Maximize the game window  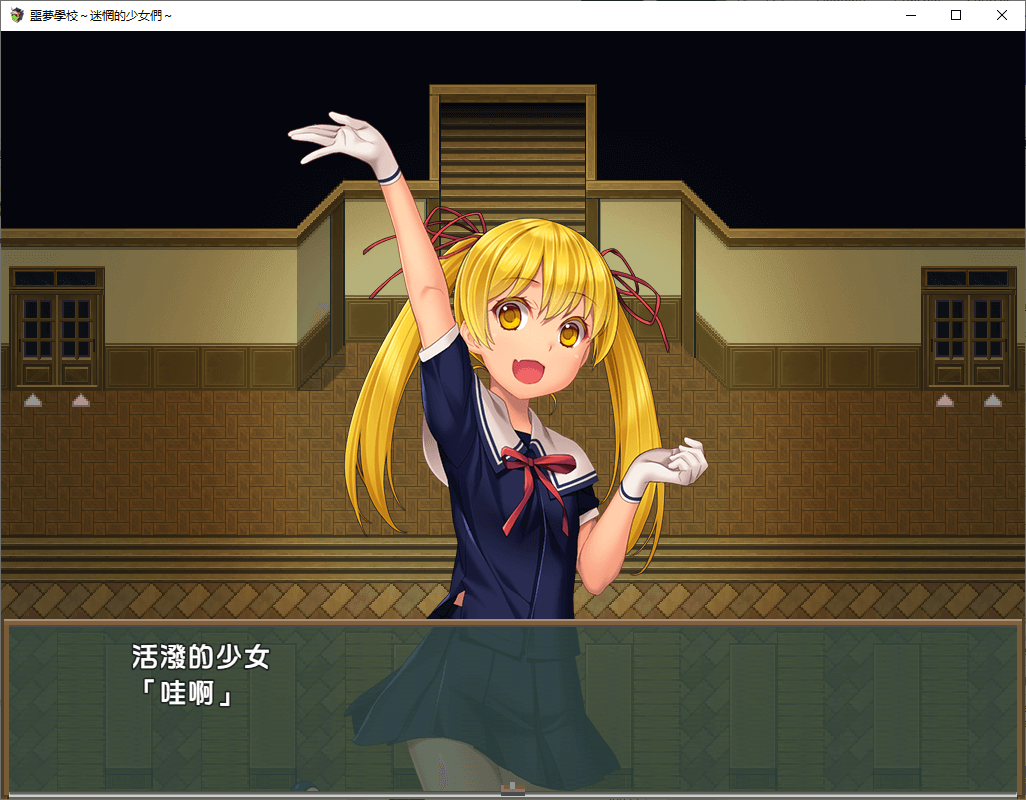coord(956,15)
